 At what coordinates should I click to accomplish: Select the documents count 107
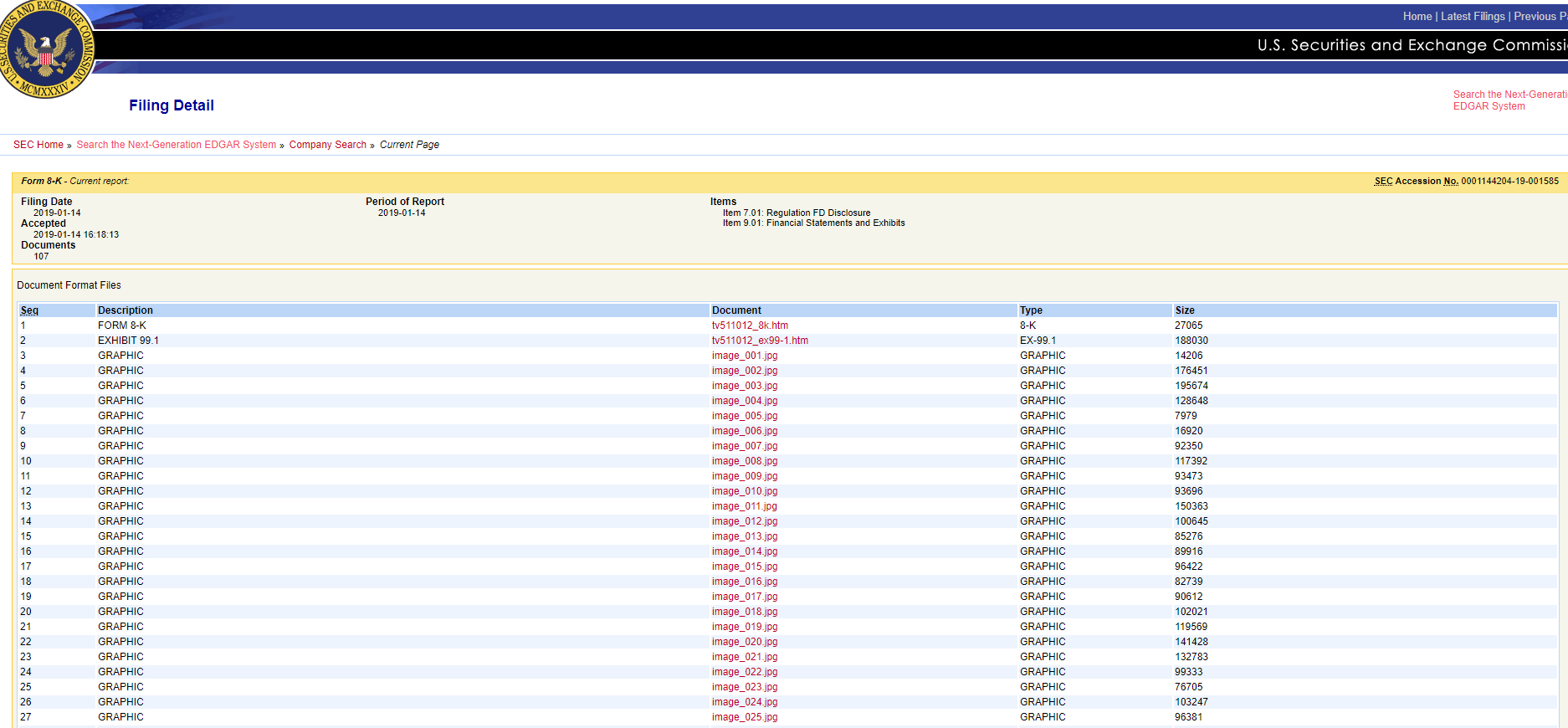pyautogui.click(x=41, y=256)
